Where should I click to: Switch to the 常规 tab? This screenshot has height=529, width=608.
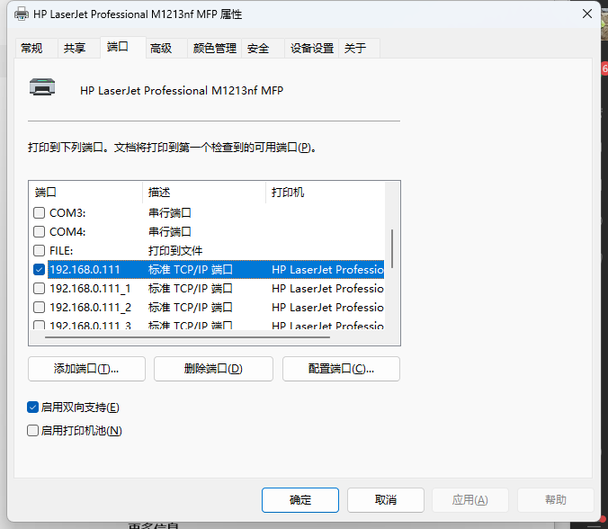[32, 48]
